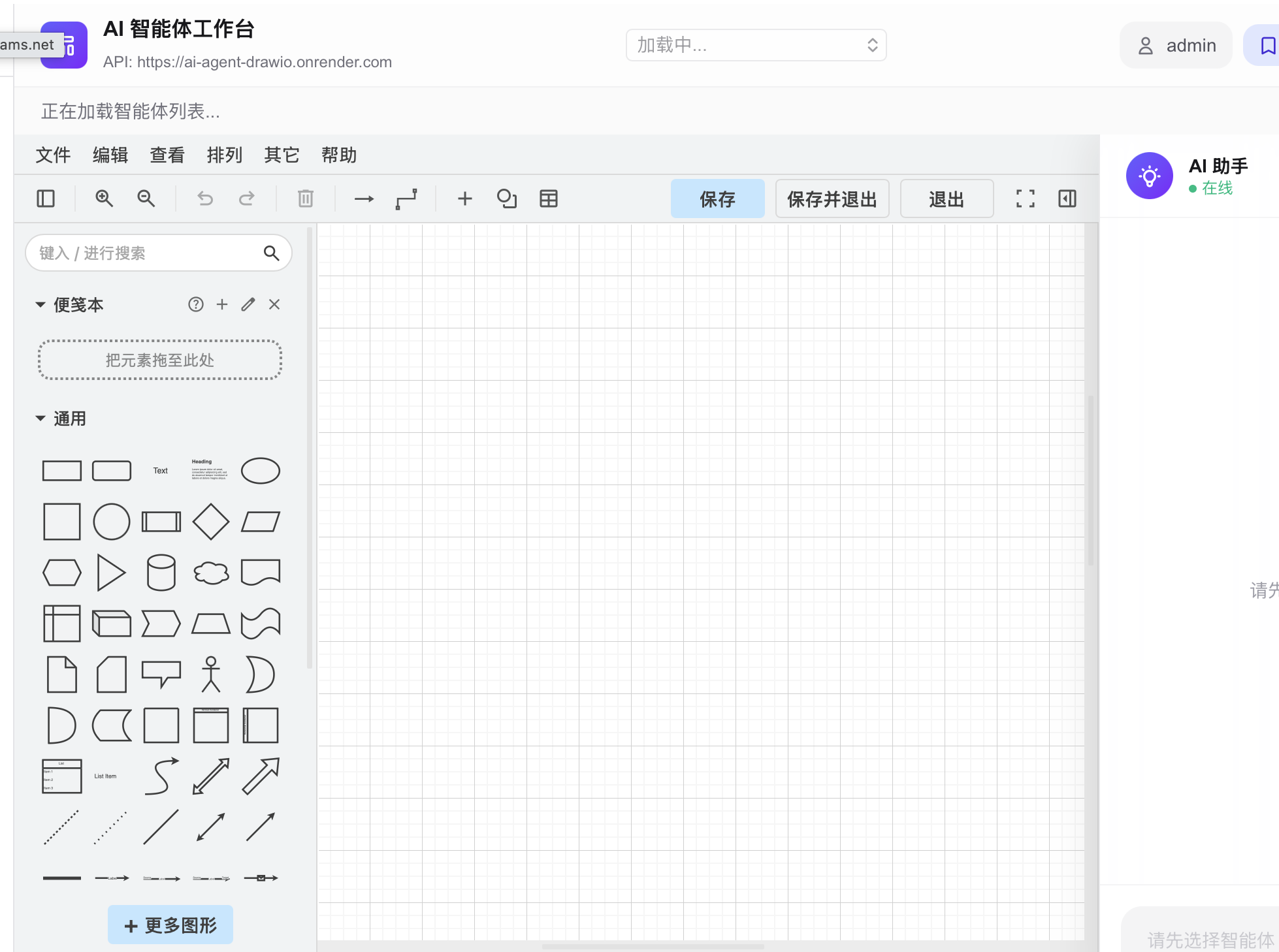The width and height of the screenshot is (1279, 952).
Task: Select the cloud shape
Action: (x=211, y=573)
